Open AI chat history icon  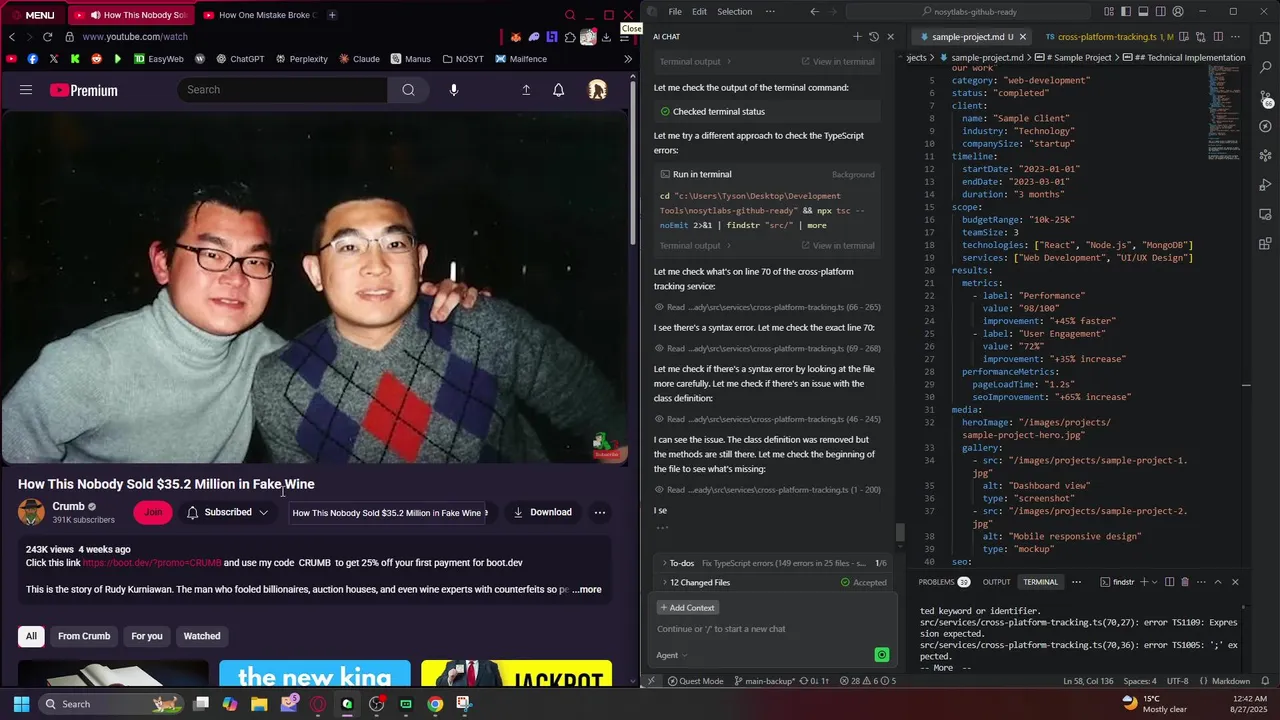pyautogui.click(x=874, y=37)
